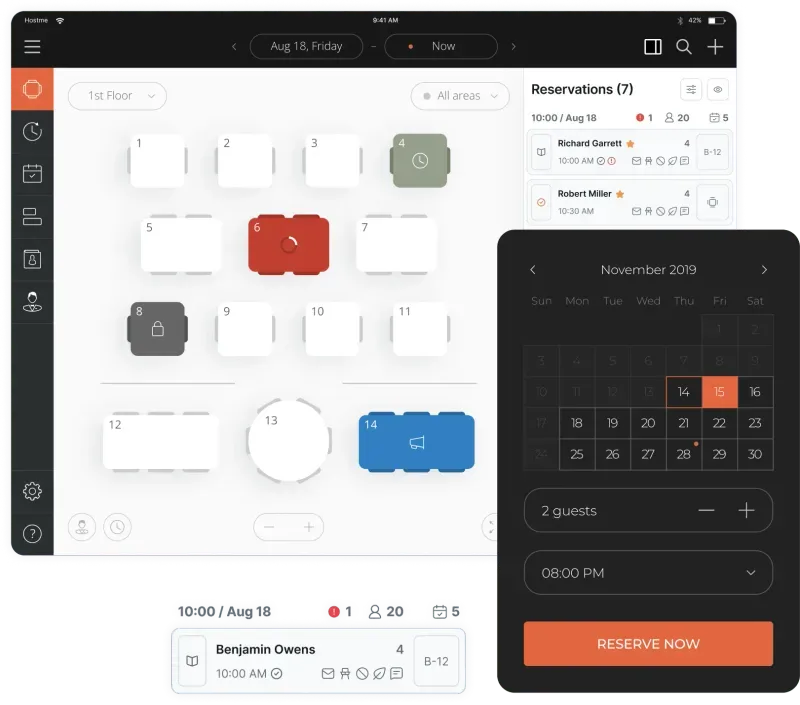The height and width of the screenshot is (705, 800).
Task: Select November 28 in calendar
Action: [x=684, y=454]
